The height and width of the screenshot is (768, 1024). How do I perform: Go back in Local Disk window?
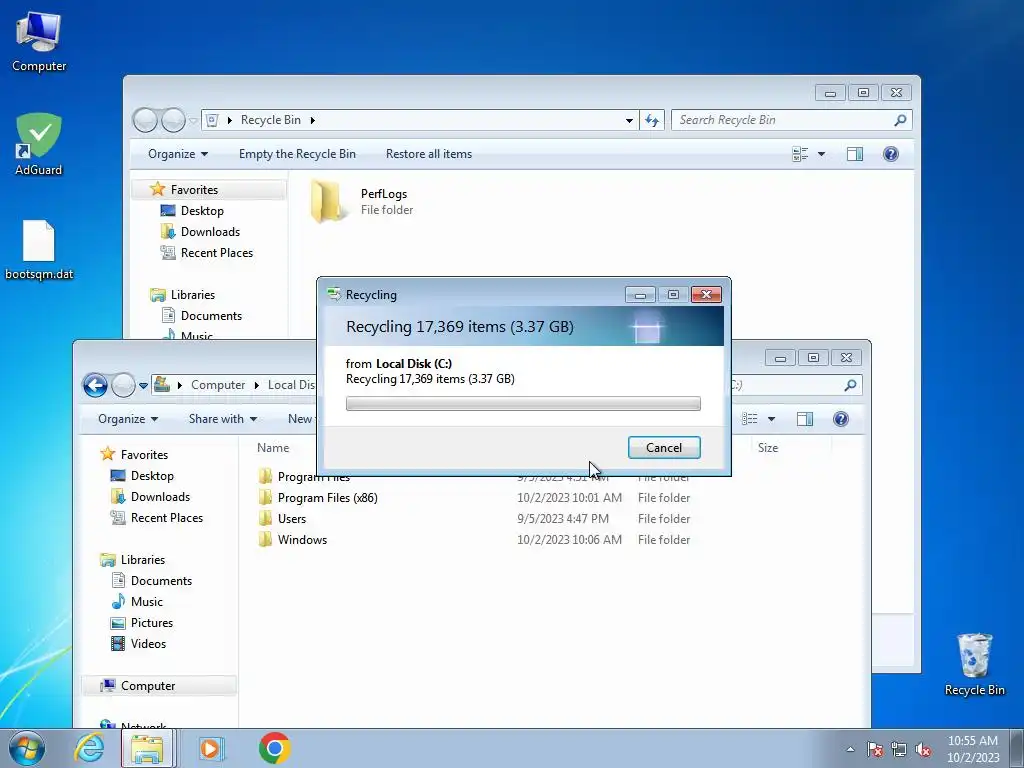click(x=95, y=385)
